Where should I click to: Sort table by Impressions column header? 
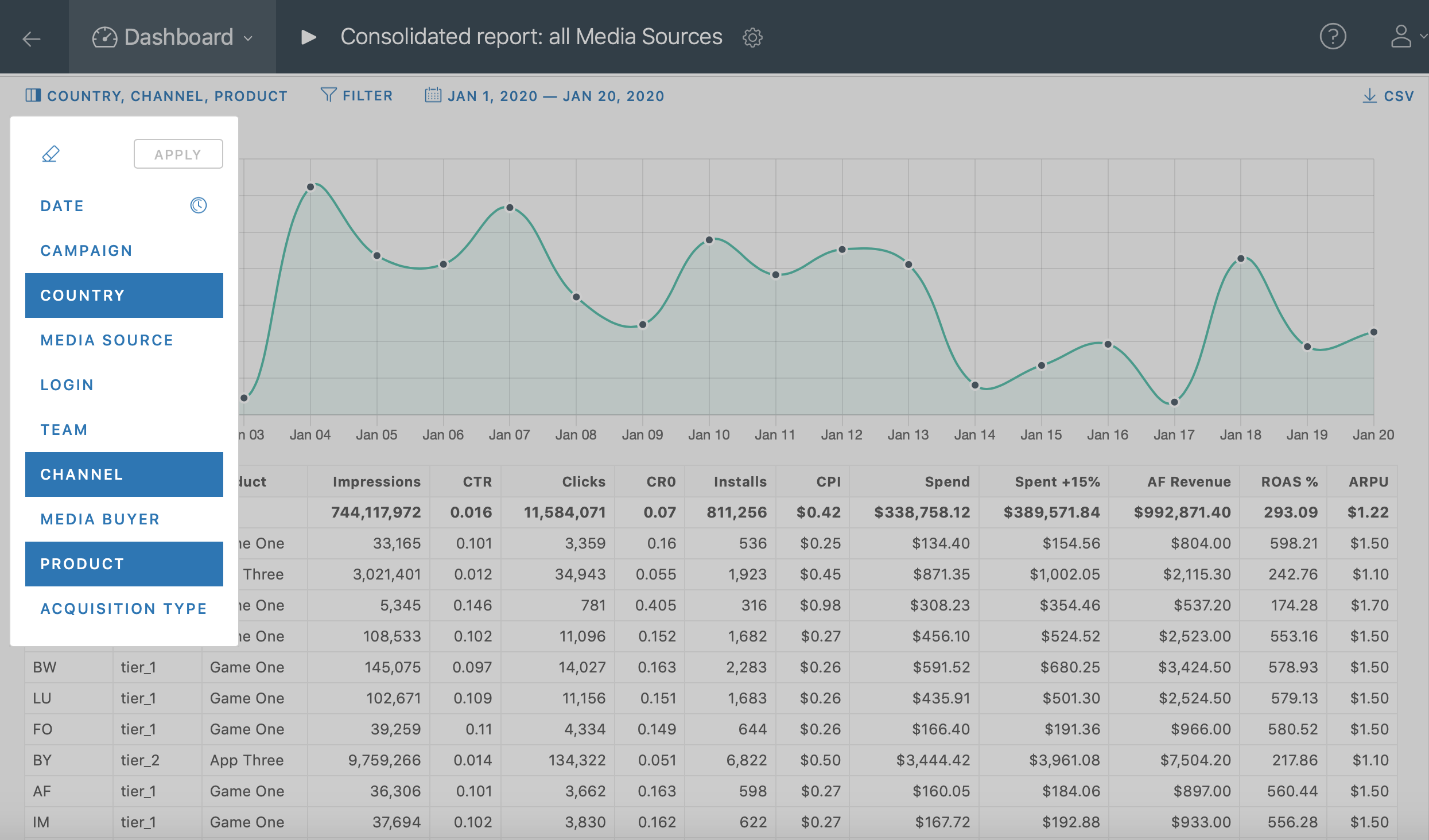376,481
